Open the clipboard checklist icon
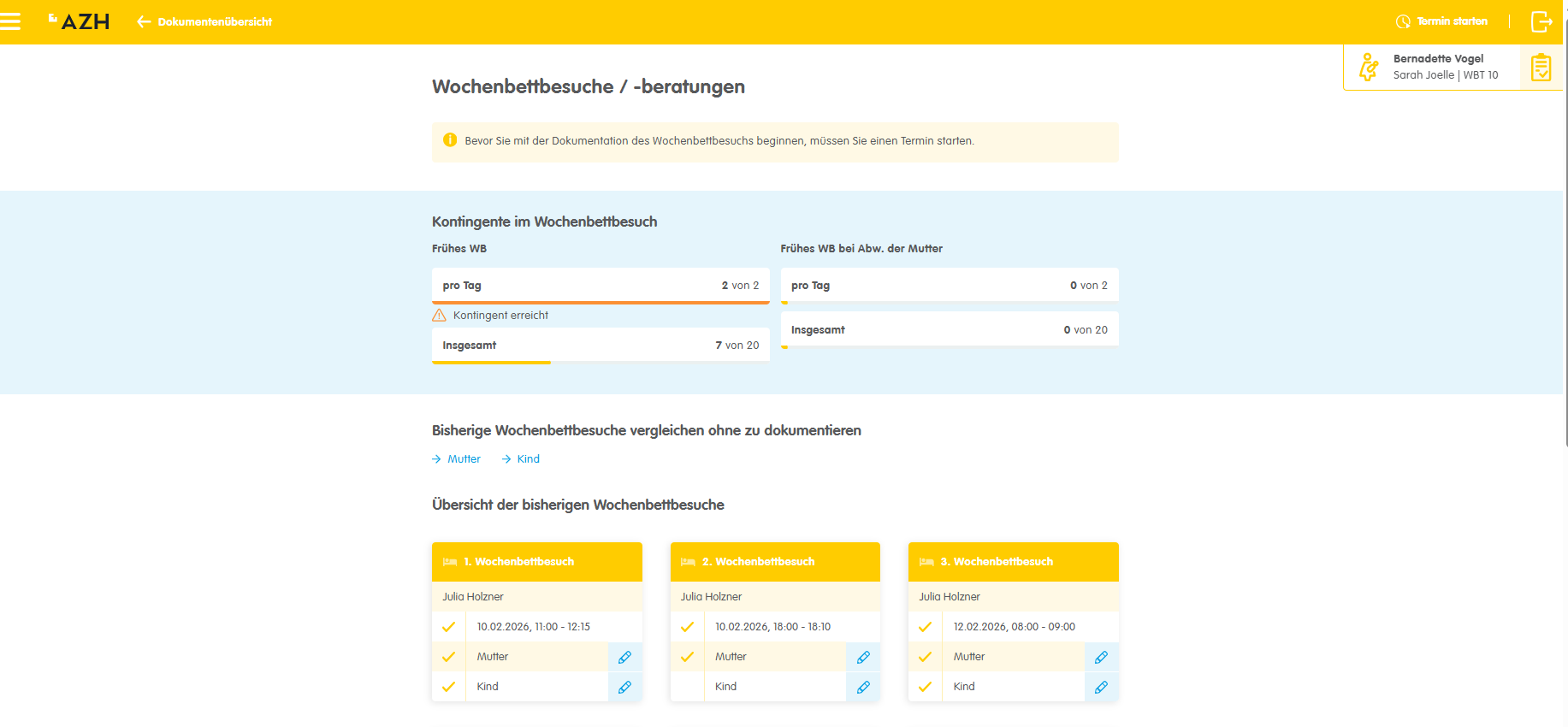1568x727 pixels. click(1541, 68)
